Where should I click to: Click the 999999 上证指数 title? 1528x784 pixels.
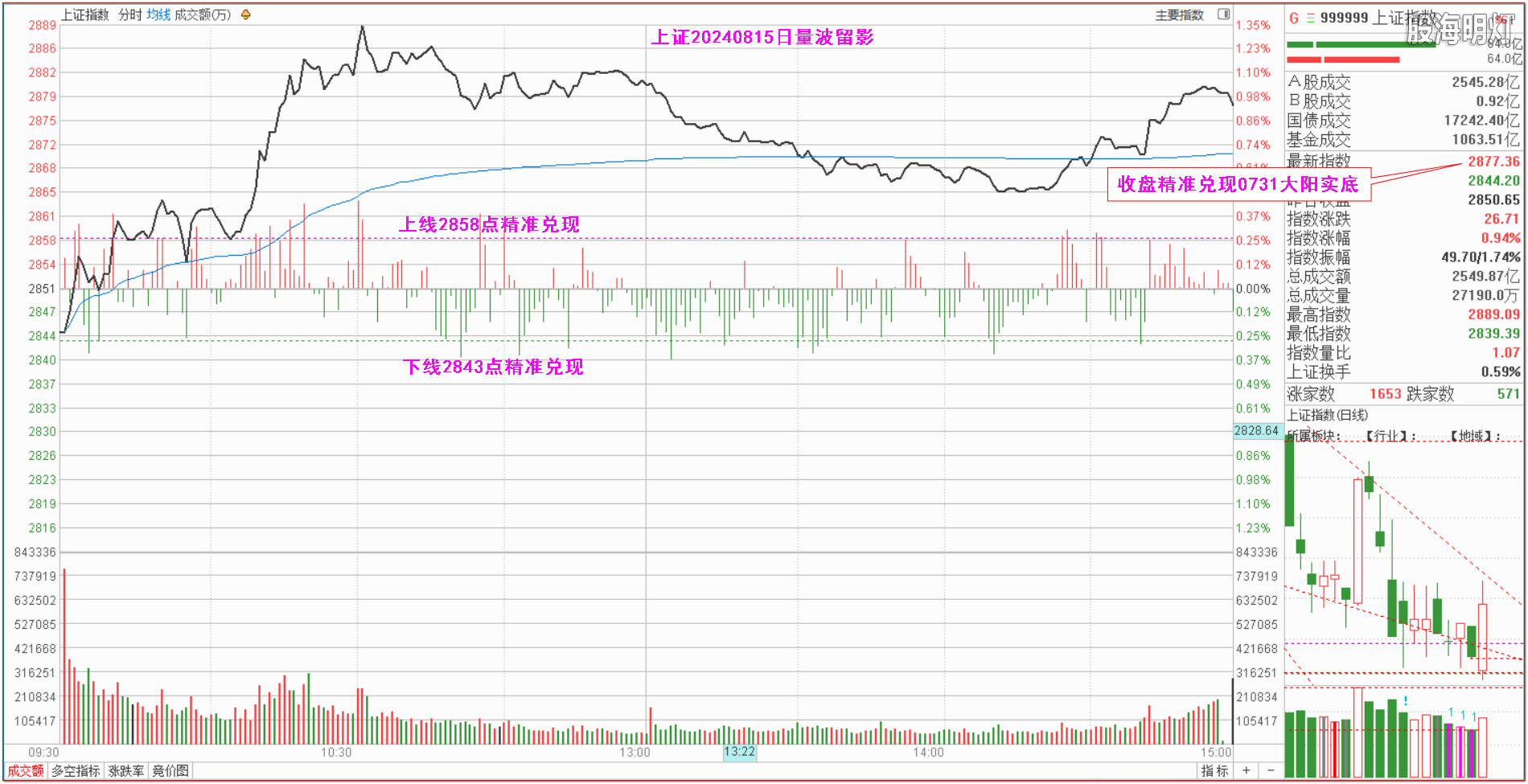click(x=1378, y=18)
